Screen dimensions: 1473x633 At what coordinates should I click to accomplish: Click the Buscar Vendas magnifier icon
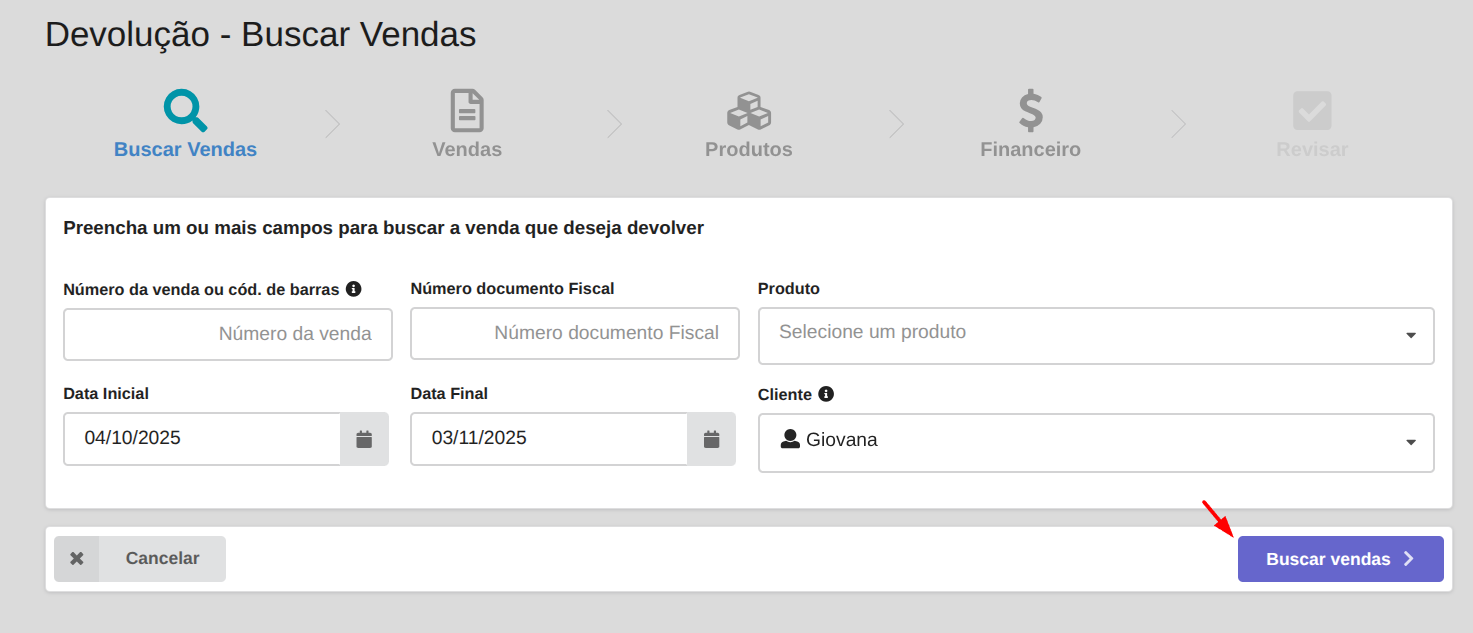(185, 111)
